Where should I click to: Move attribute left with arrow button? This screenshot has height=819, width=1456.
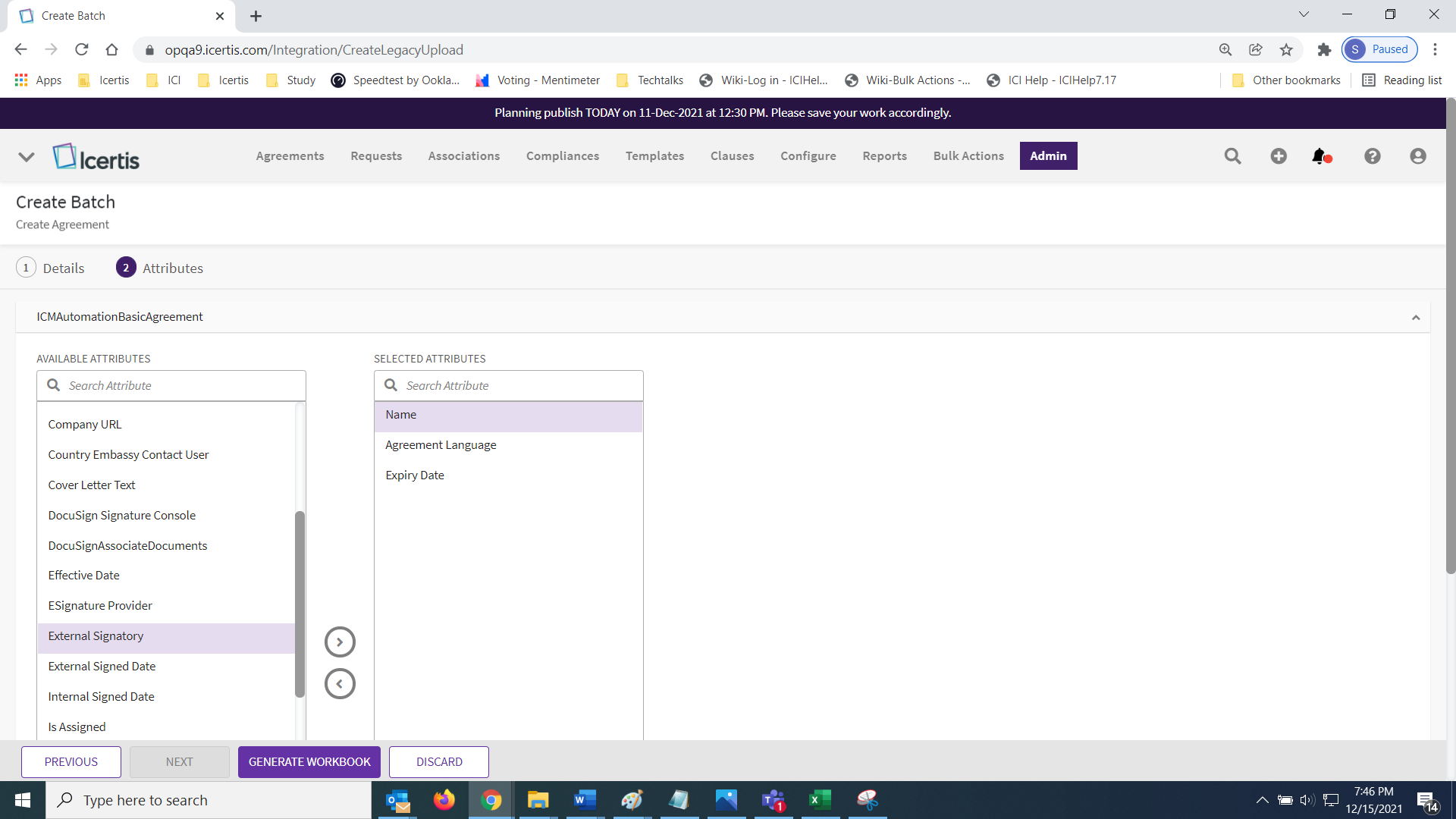click(x=340, y=684)
